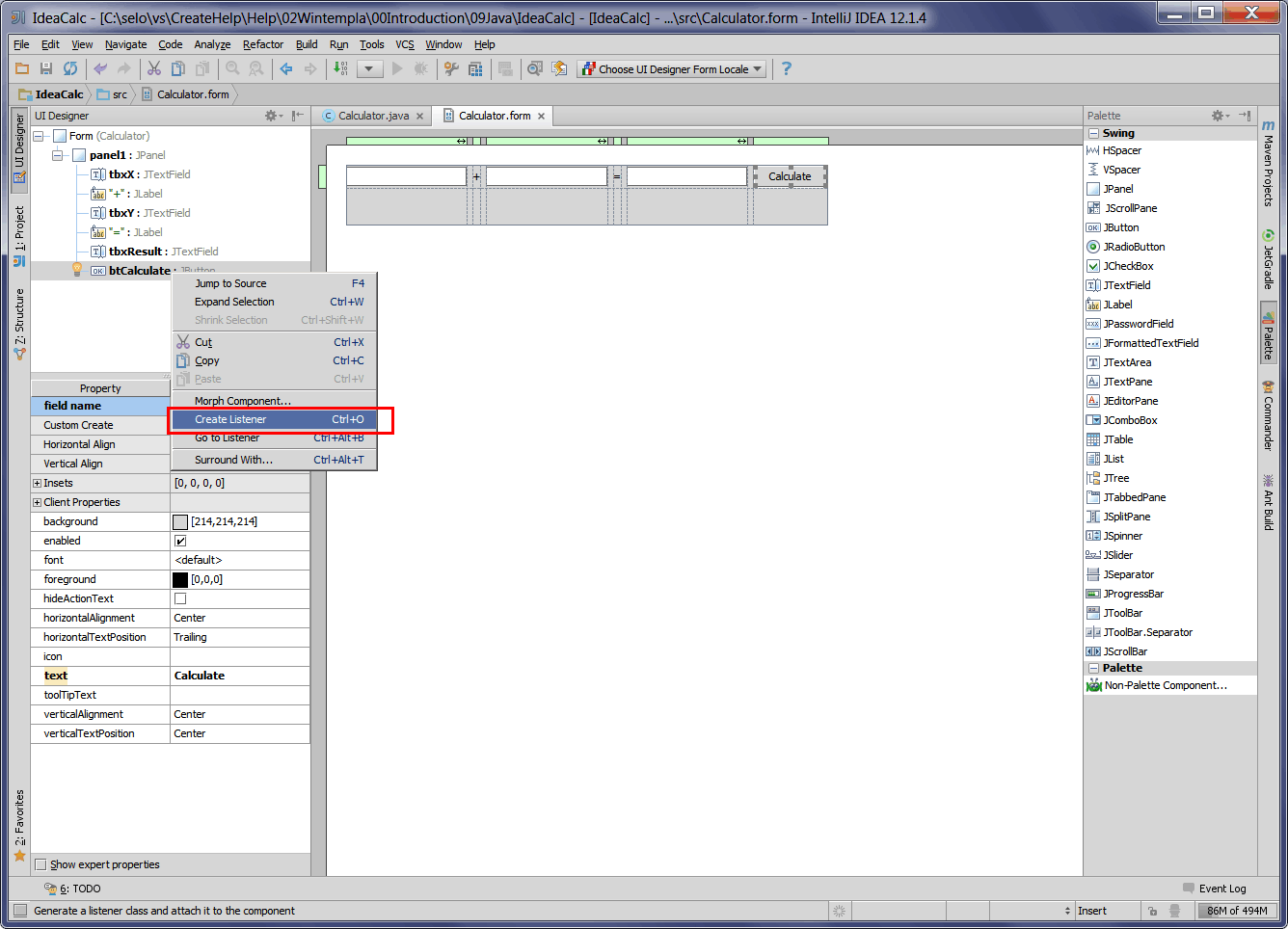Switch to the Calculator.java tab
The image size is (1288, 929).
373,116
